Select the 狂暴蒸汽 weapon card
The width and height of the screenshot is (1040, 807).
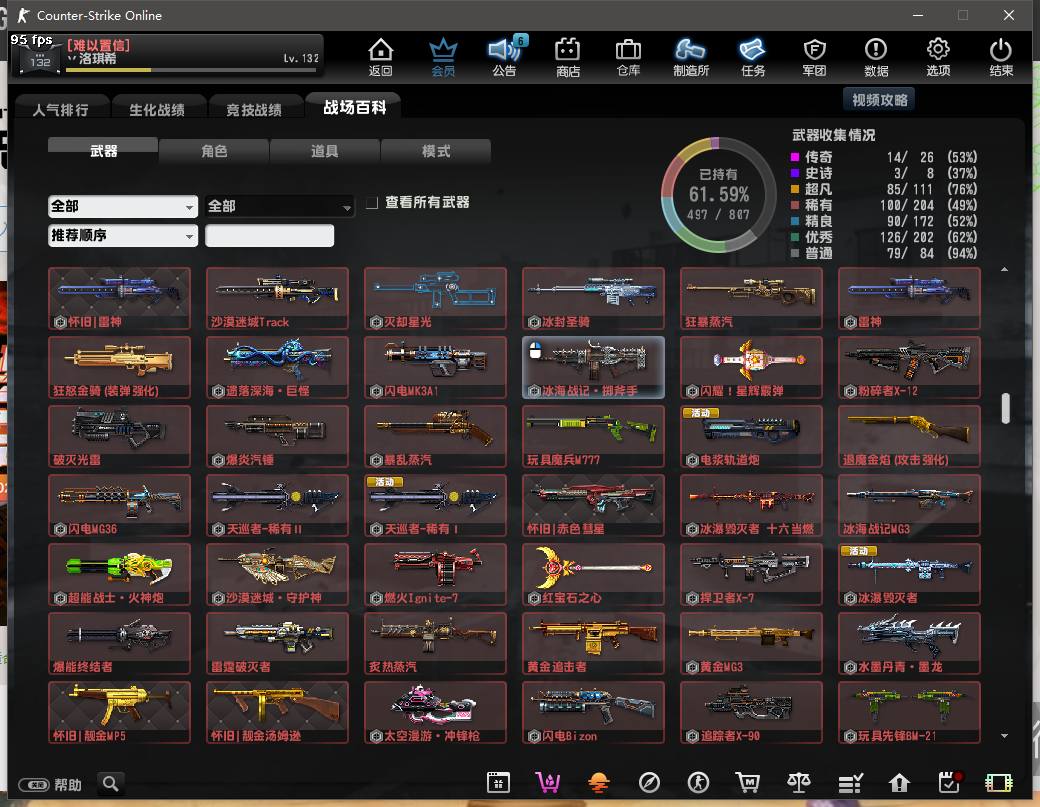point(751,298)
